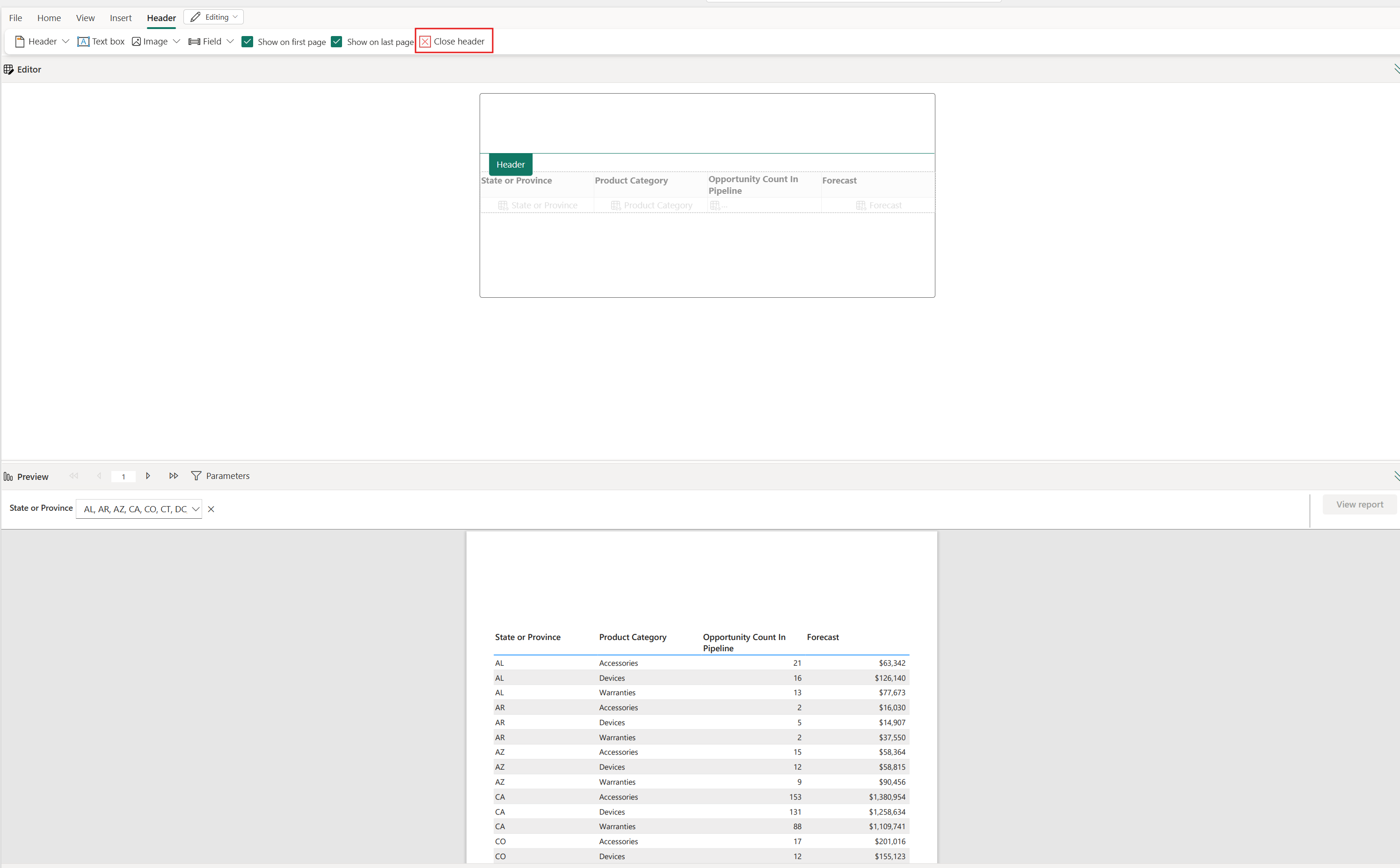Image resolution: width=1400 pixels, height=868 pixels.
Task: Toggle Show on first page checkbox
Action: 247,41
